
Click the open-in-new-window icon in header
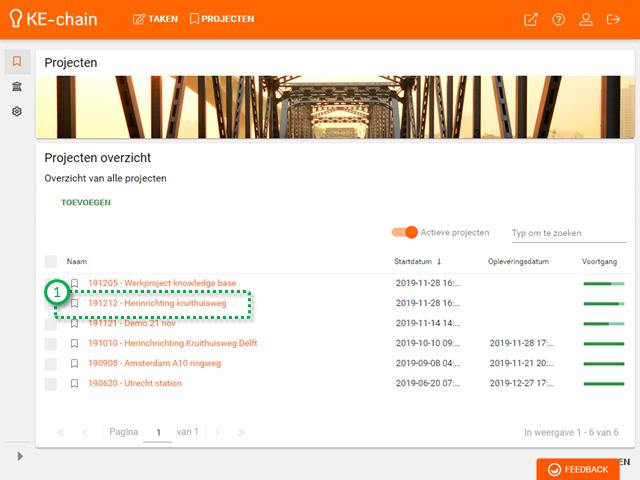[x=531, y=19]
